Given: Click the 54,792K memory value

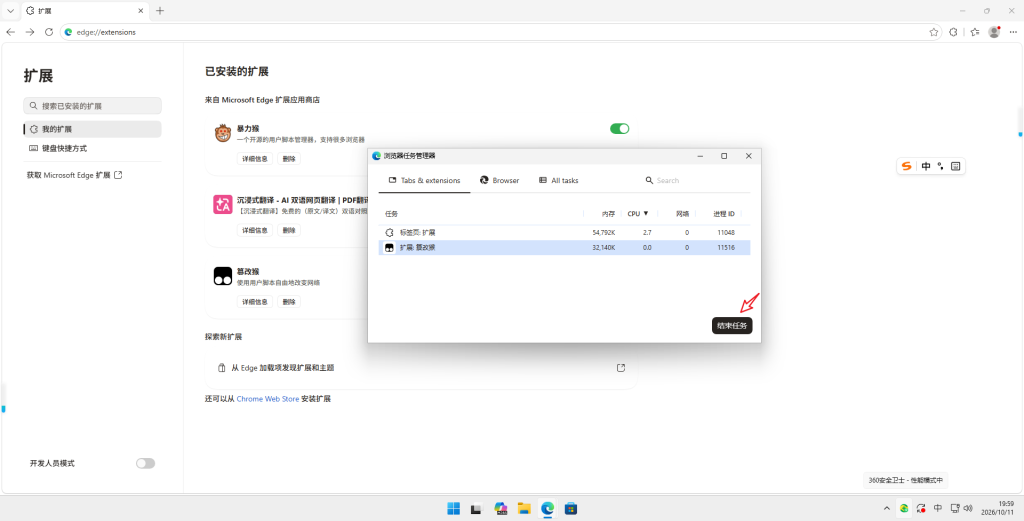Looking at the screenshot, I should coord(603,232).
